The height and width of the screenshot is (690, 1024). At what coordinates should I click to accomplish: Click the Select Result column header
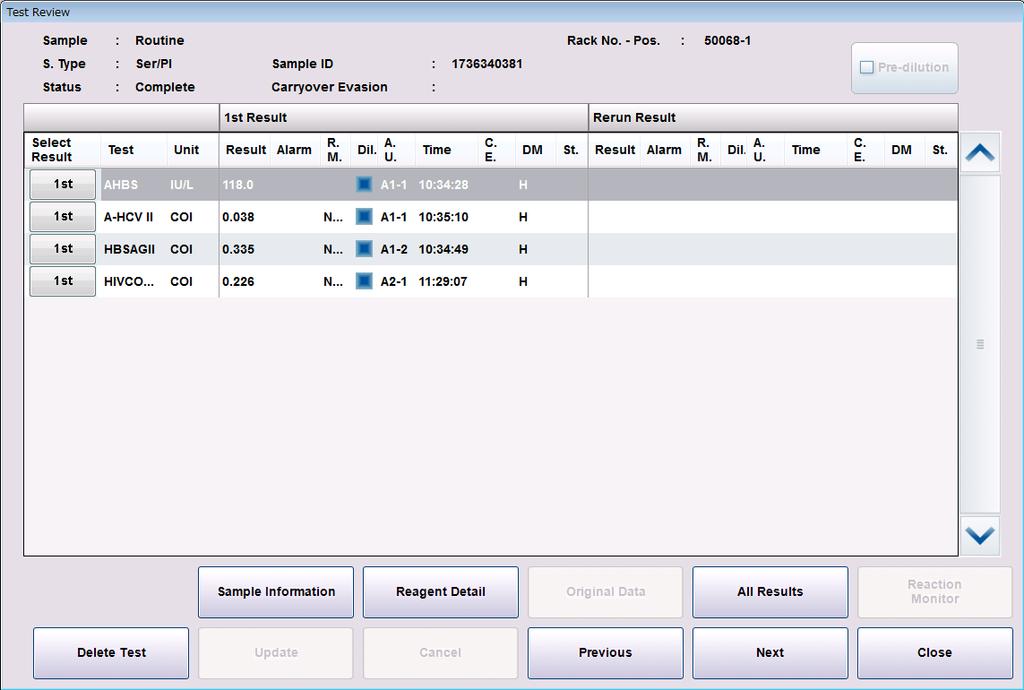click(62, 150)
